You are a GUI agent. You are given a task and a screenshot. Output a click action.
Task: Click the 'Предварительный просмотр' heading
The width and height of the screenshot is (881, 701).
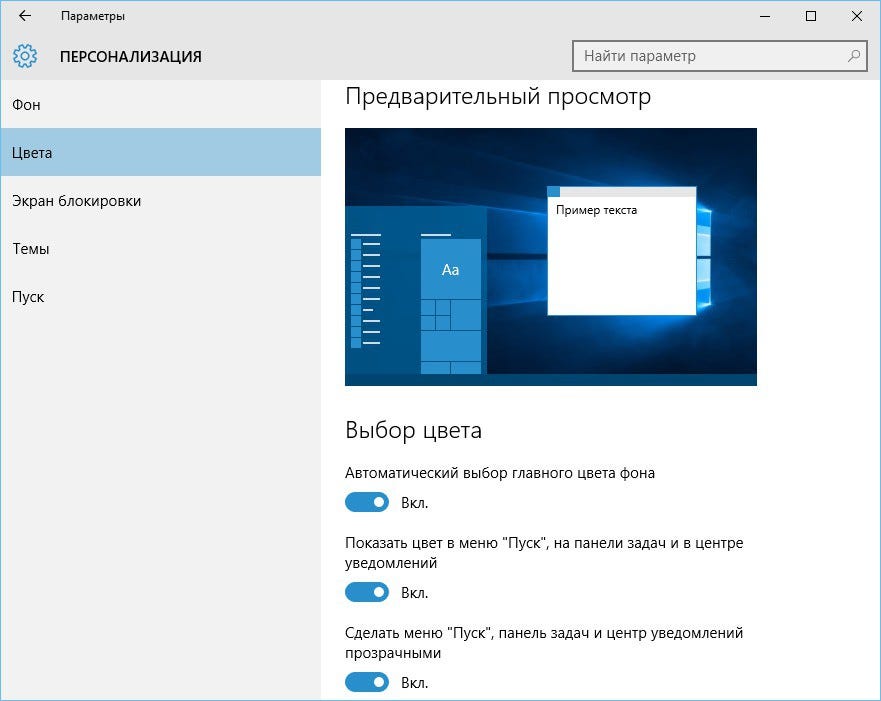coord(498,97)
